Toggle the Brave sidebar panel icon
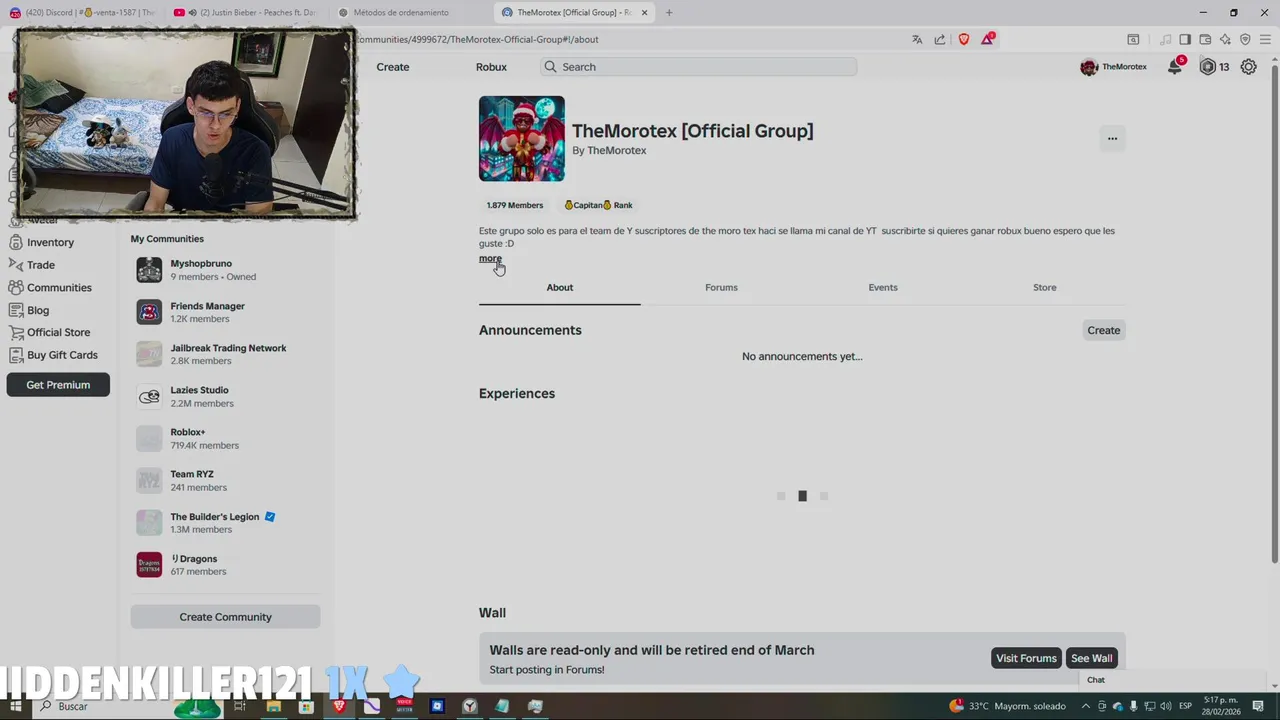The width and height of the screenshot is (1280, 720). pos(1185,39)
